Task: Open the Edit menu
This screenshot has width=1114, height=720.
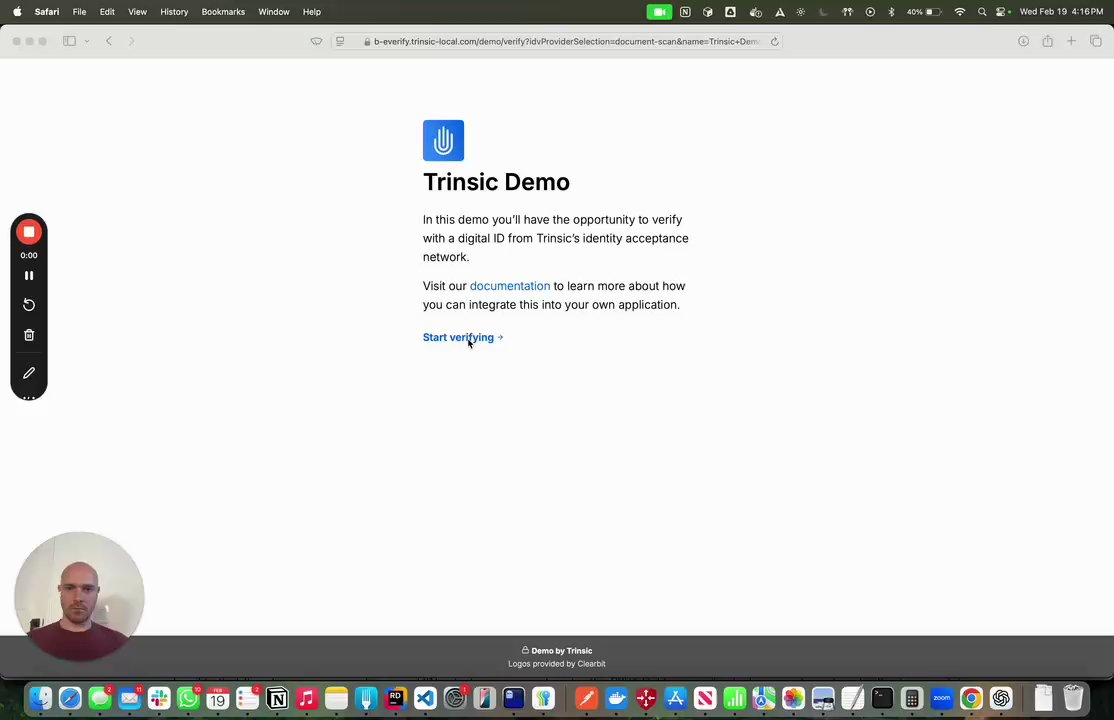Action: tap(107, 11)
